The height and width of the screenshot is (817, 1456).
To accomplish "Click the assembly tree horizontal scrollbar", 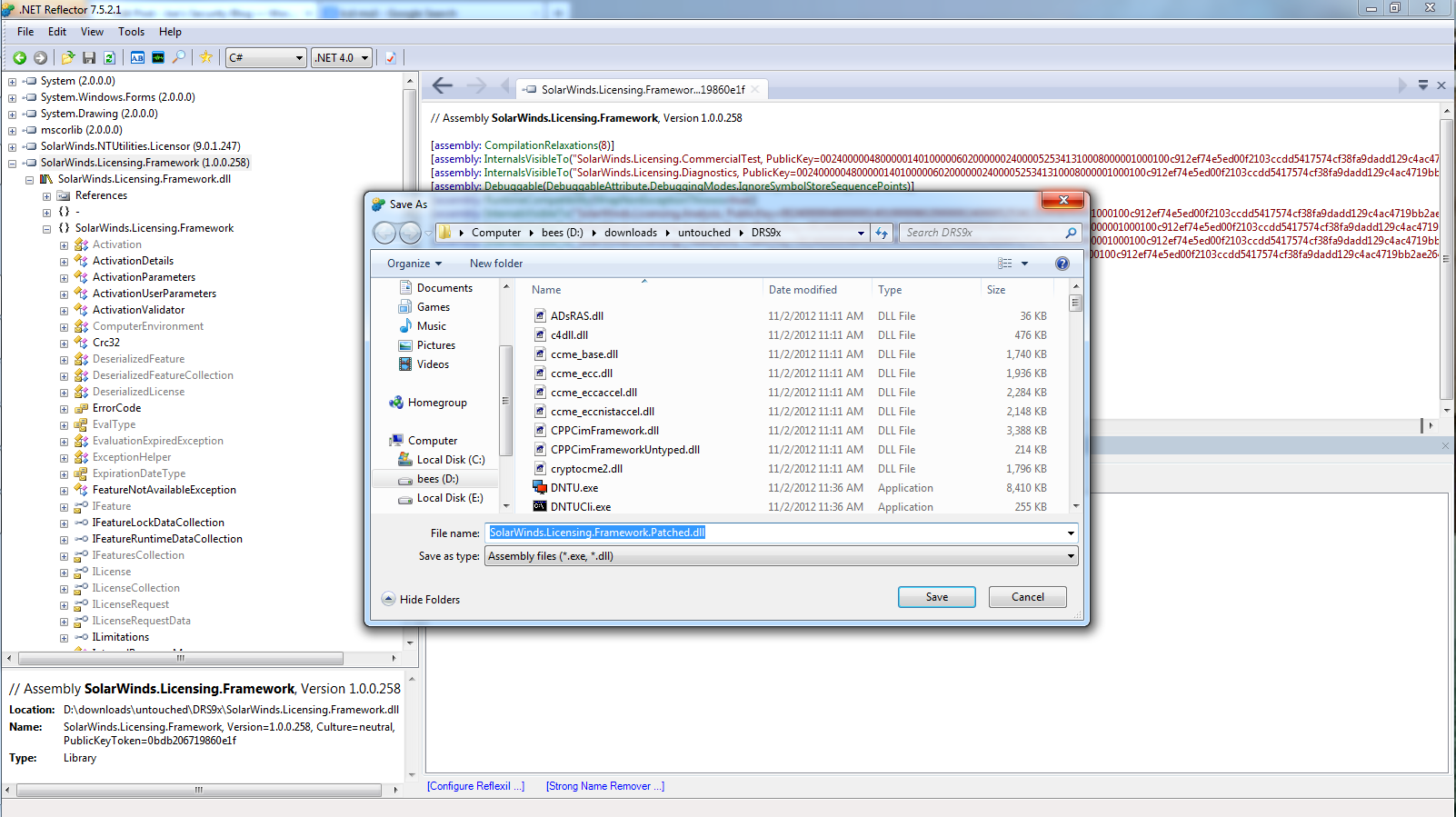I will click(x=180, y=658).
